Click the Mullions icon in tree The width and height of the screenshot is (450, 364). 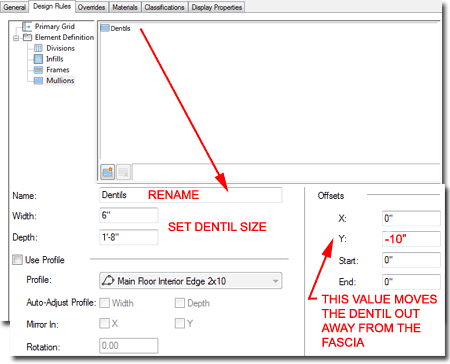click(x=38, y=81)
